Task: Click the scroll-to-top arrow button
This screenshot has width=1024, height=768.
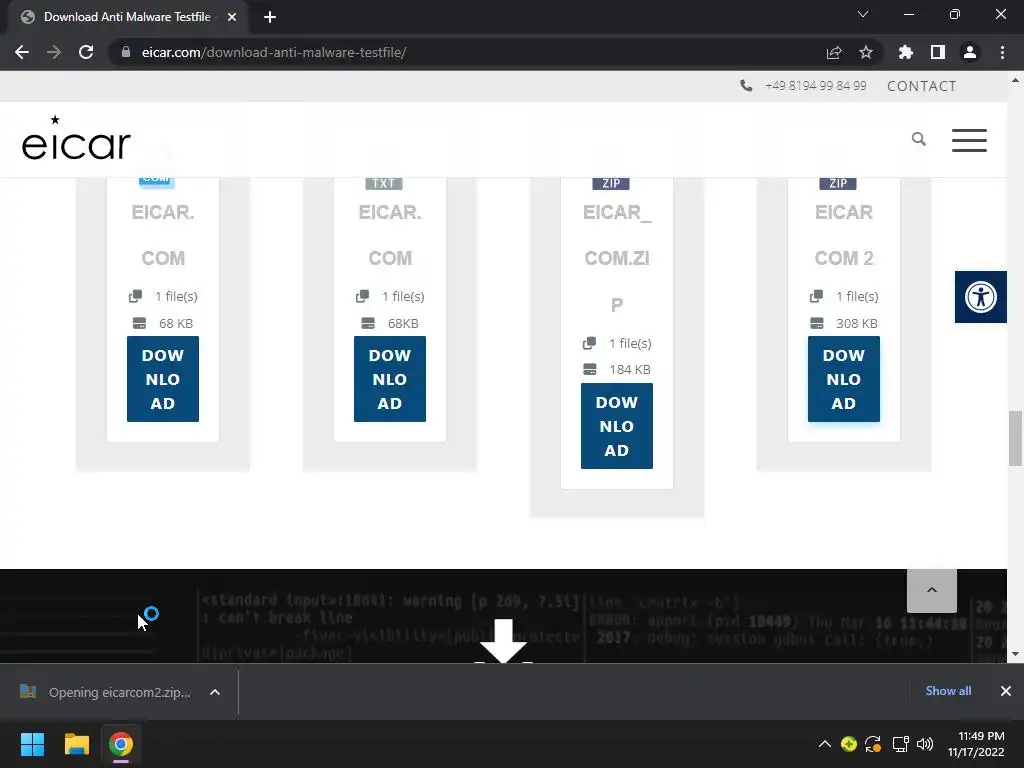Action: click(x=932, y=590)
